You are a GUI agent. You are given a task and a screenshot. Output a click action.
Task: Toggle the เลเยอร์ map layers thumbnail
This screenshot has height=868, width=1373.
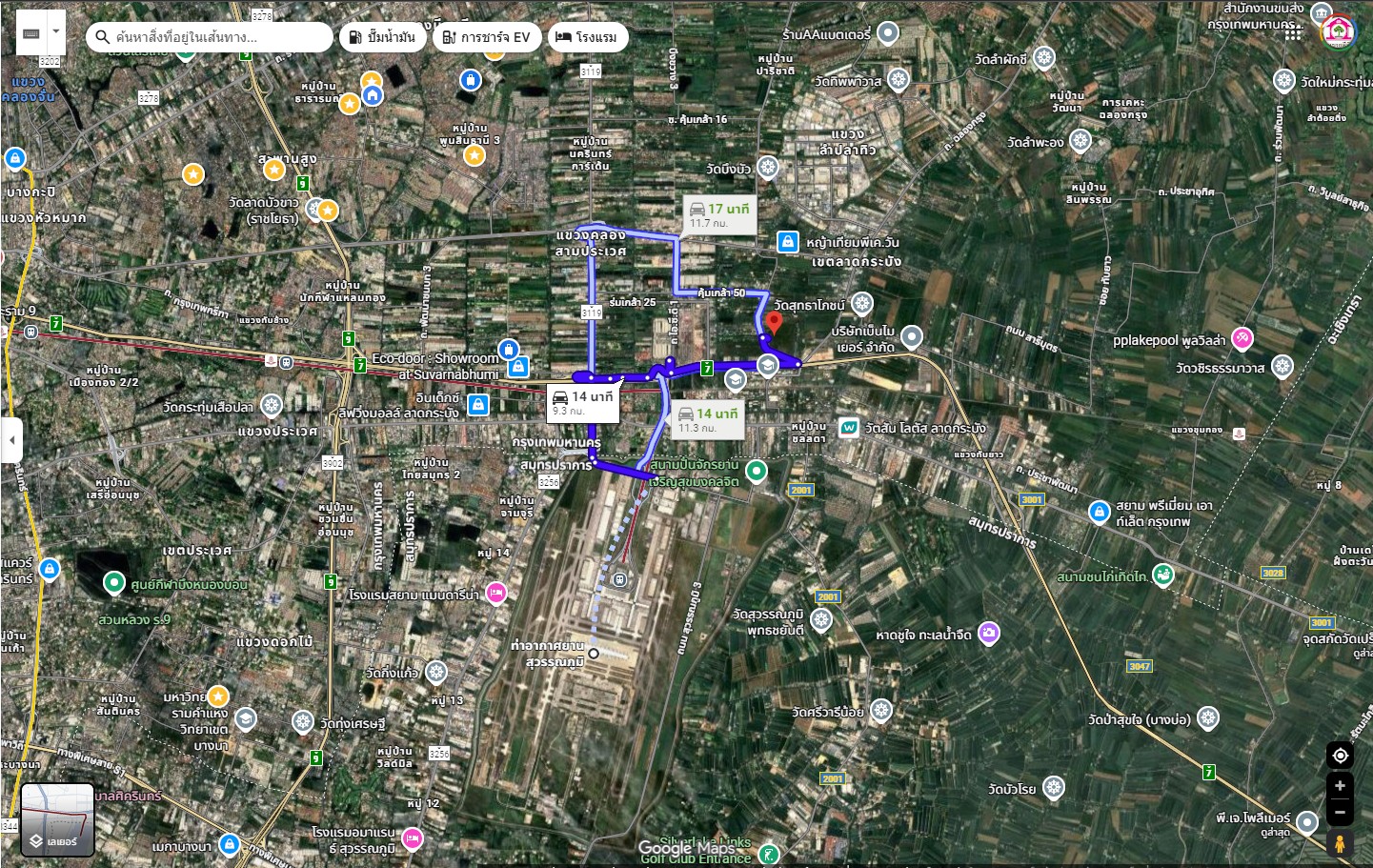point(58,819)
